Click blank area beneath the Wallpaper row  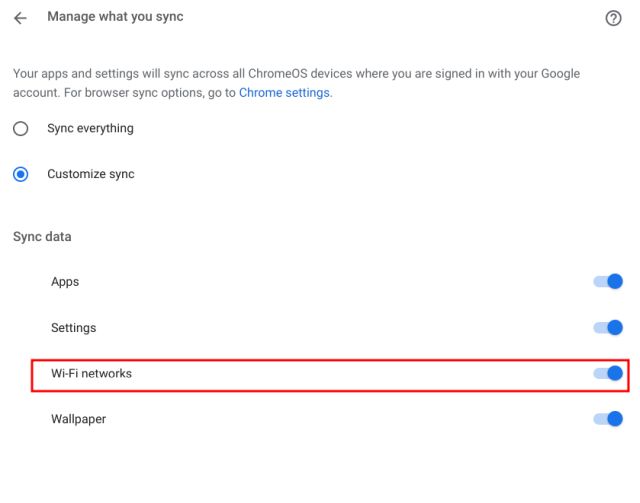coord(320,468)
